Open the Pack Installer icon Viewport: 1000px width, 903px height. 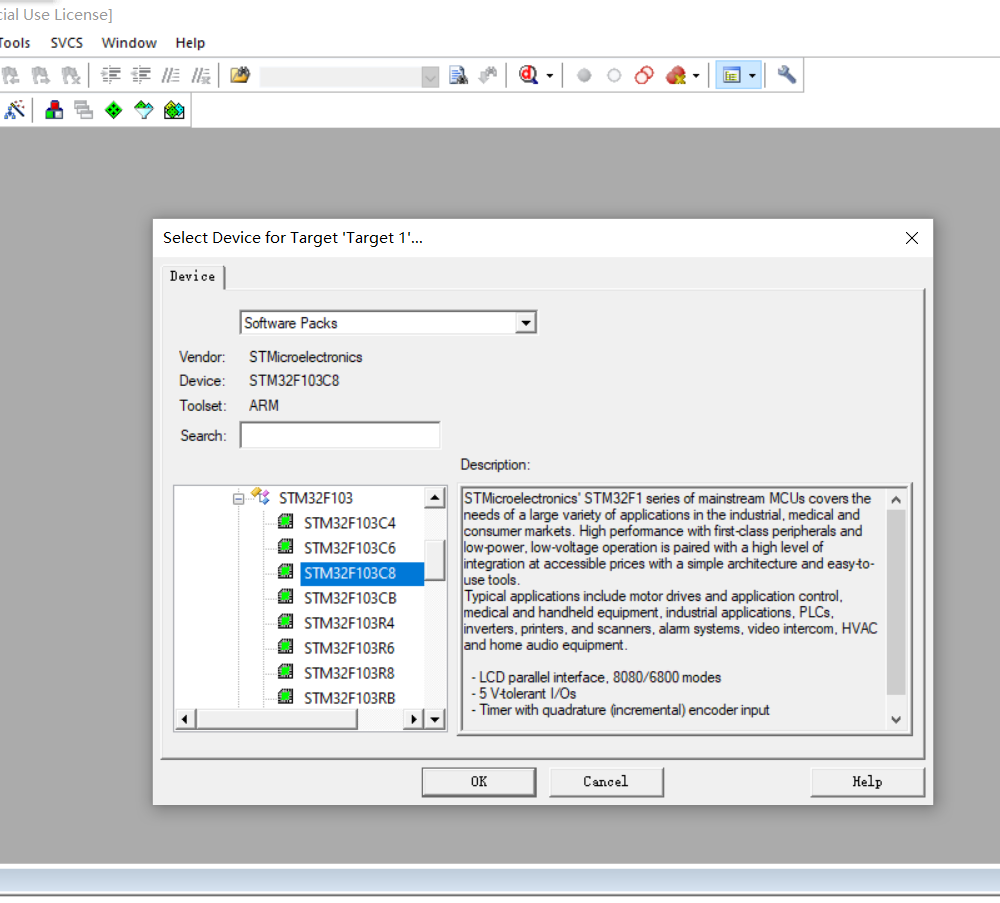click(173, 110)
